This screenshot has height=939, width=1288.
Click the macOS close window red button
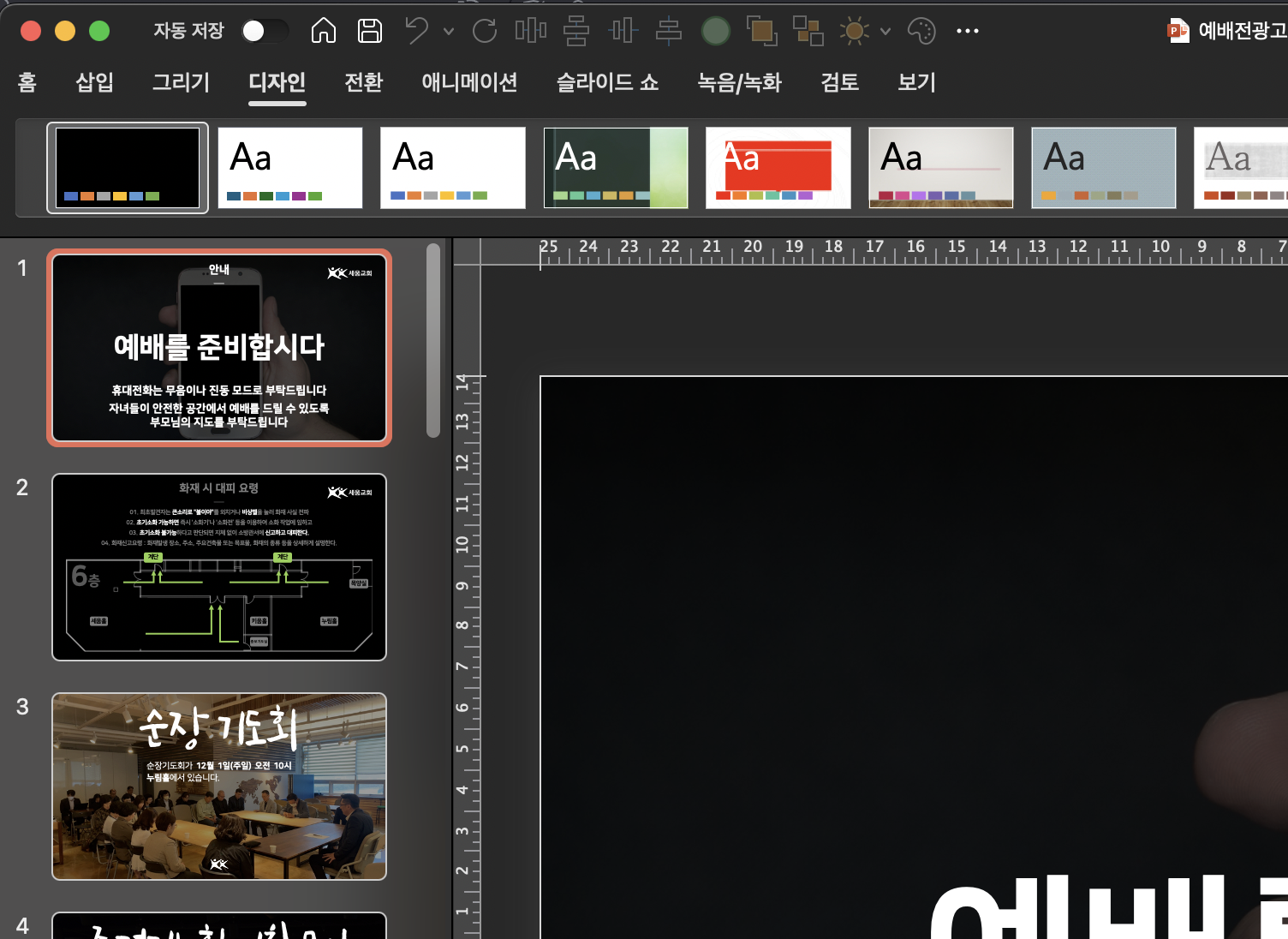tap(31, 31)
